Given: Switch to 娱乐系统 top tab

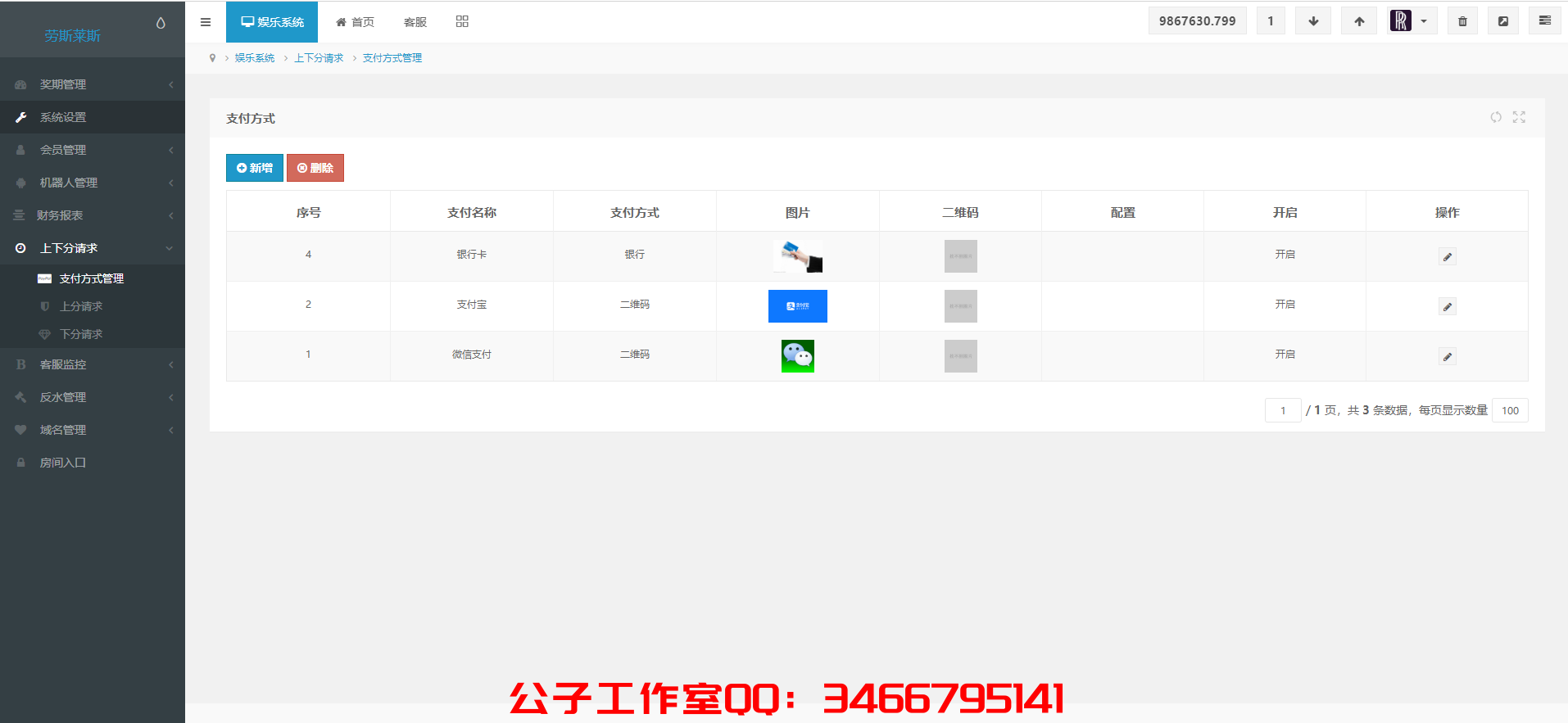Looking at the screenshot, I should click(x=272, y=22).
